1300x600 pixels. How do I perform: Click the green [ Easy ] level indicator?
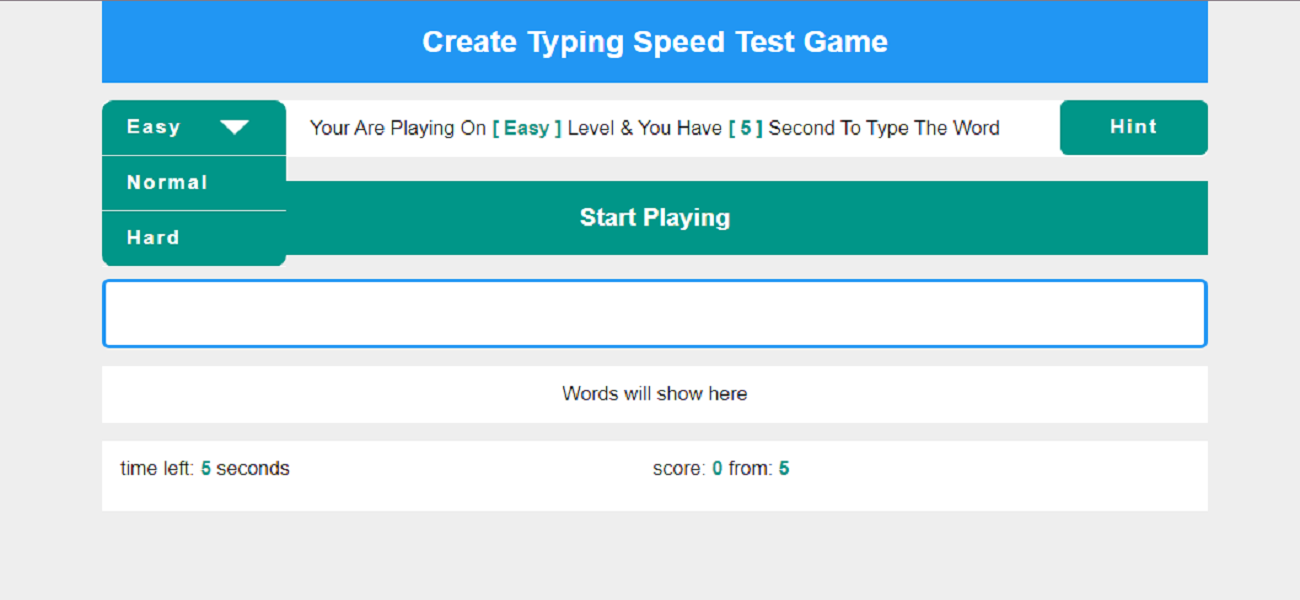click(x=527, y=128)
